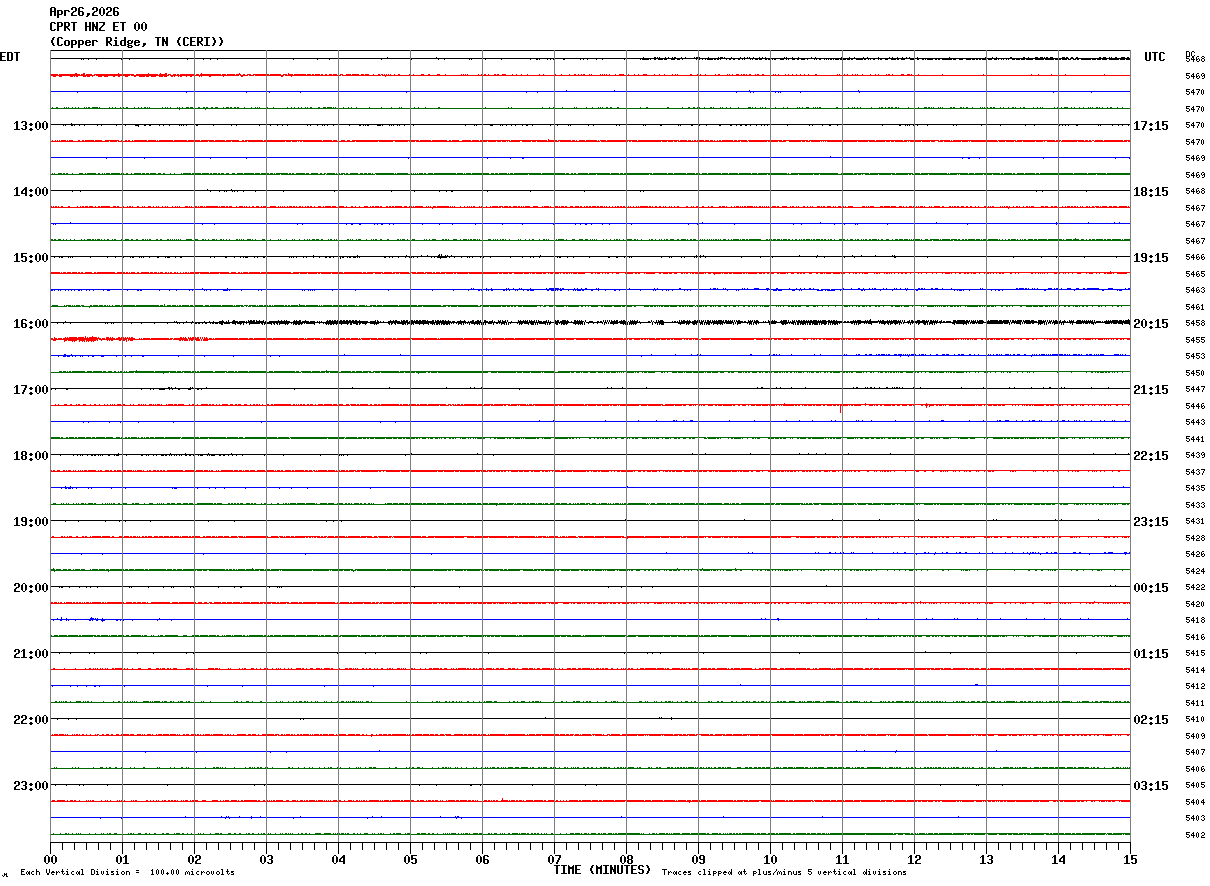Select the DC offset value 5433

(1195, 505)
